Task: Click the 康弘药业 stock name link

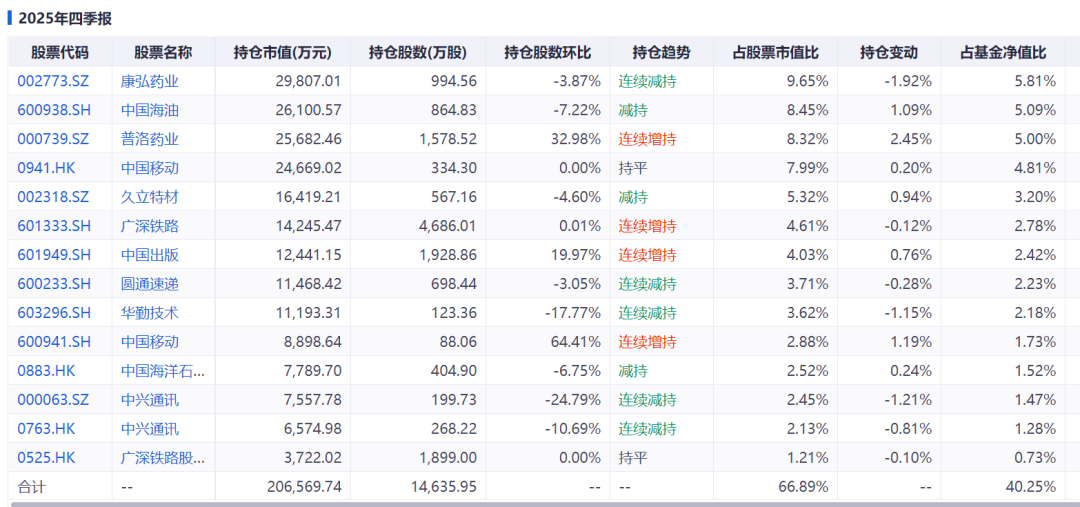Action: click(149, 81)
